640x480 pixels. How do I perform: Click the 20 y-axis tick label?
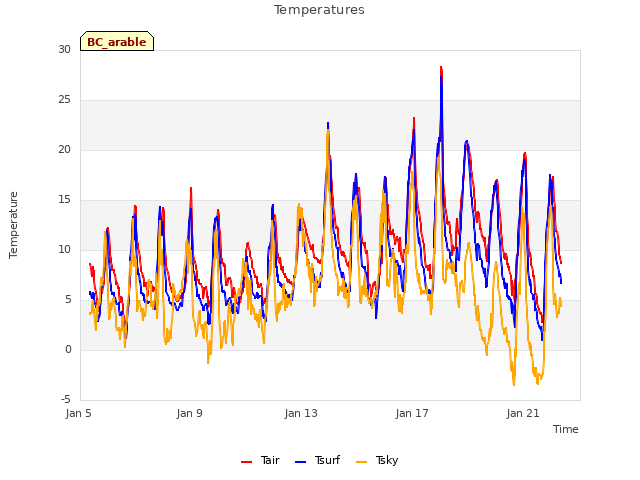(x=64, y=149)
